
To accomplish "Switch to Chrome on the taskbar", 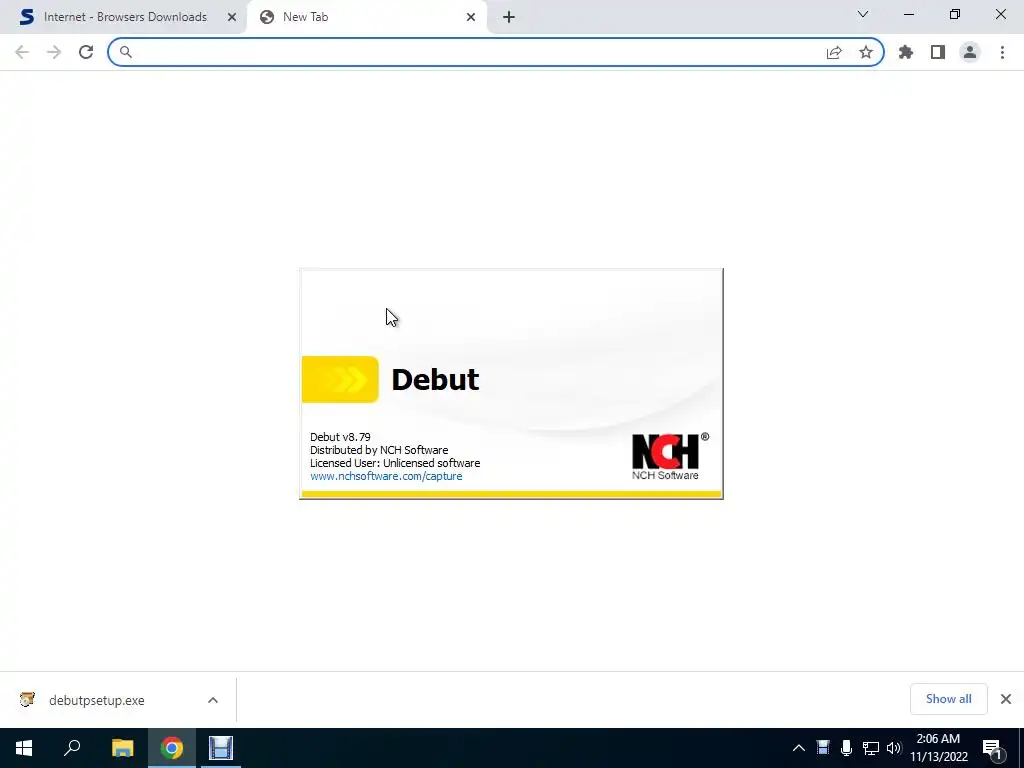I will click(172, 748).
